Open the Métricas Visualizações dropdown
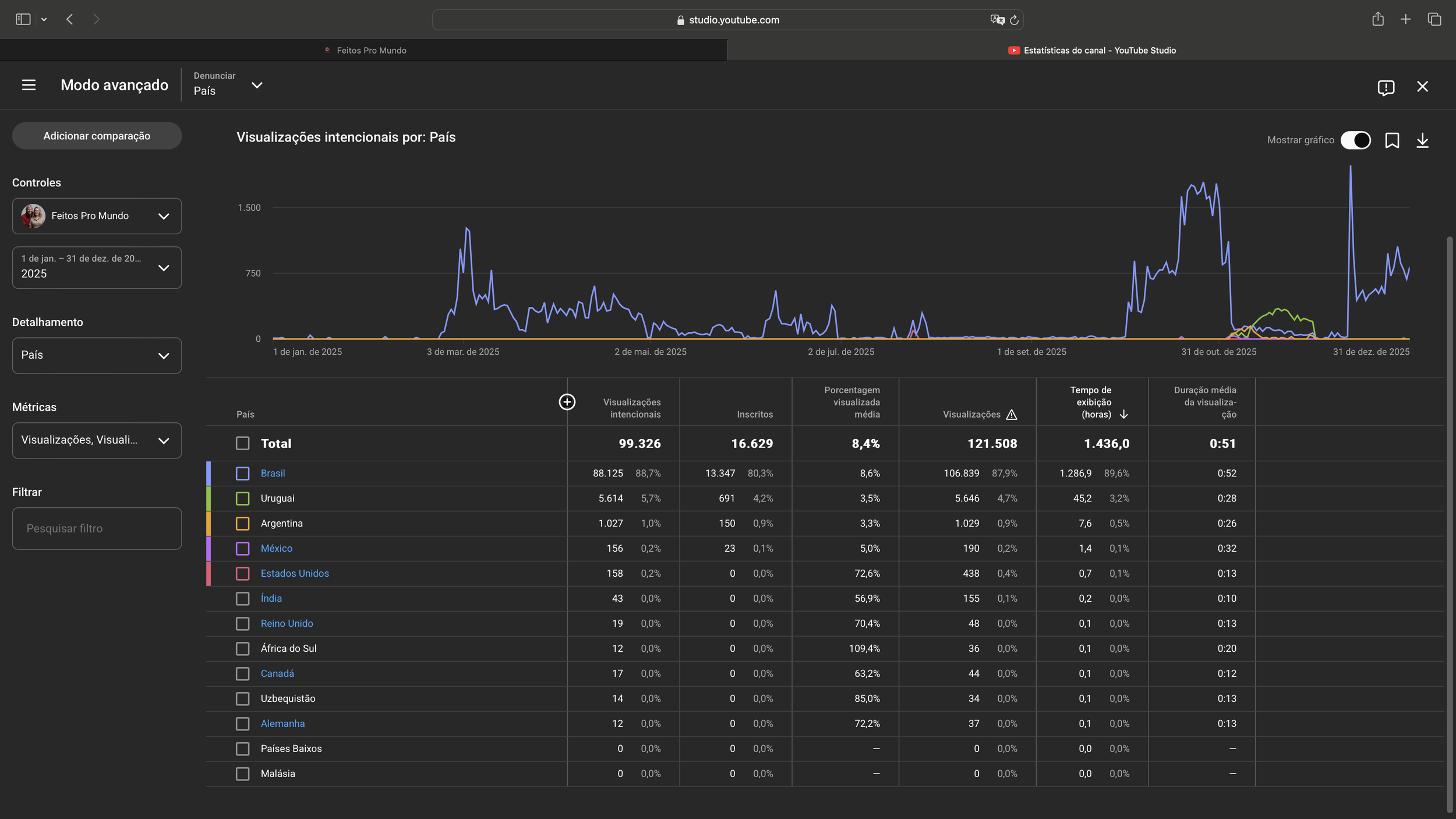Screen dimensions: 1456x819 (x=97, y=440)
